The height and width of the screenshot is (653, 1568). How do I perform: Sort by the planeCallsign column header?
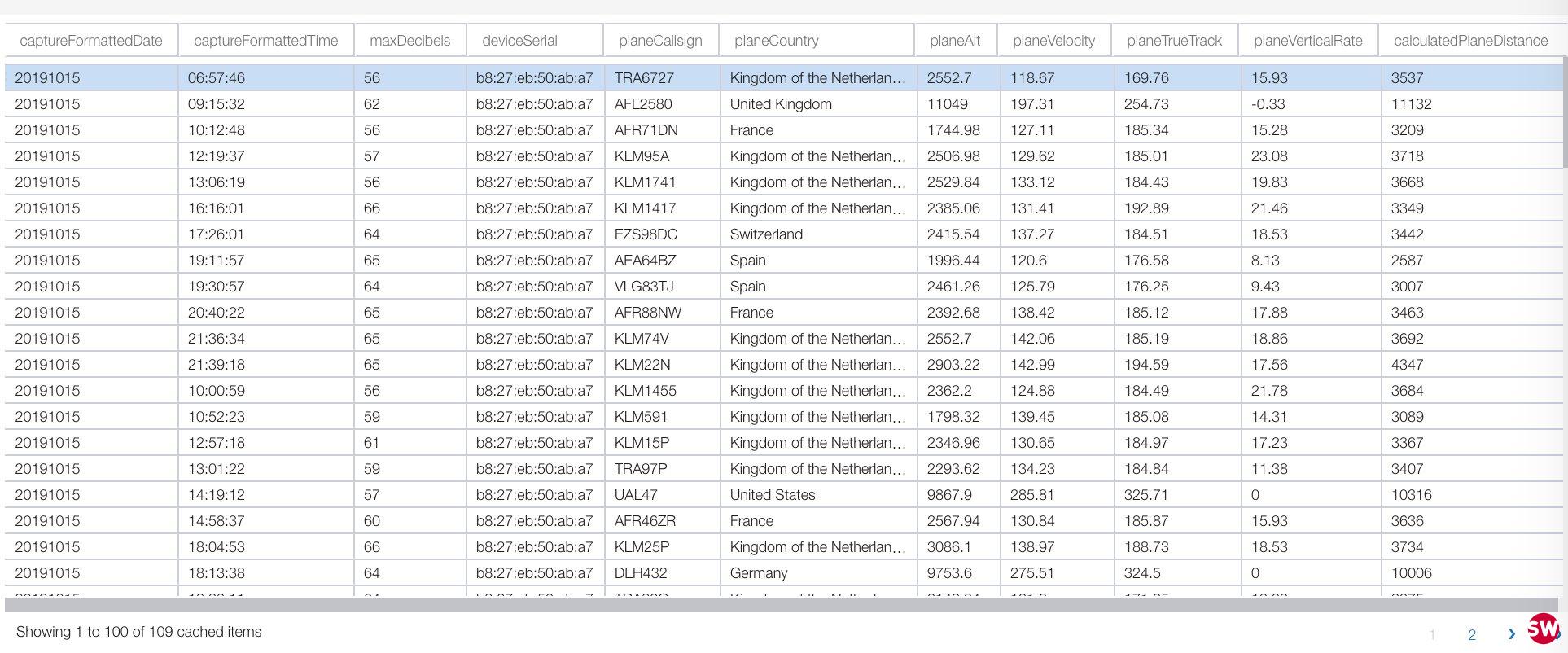click(660, 41)
